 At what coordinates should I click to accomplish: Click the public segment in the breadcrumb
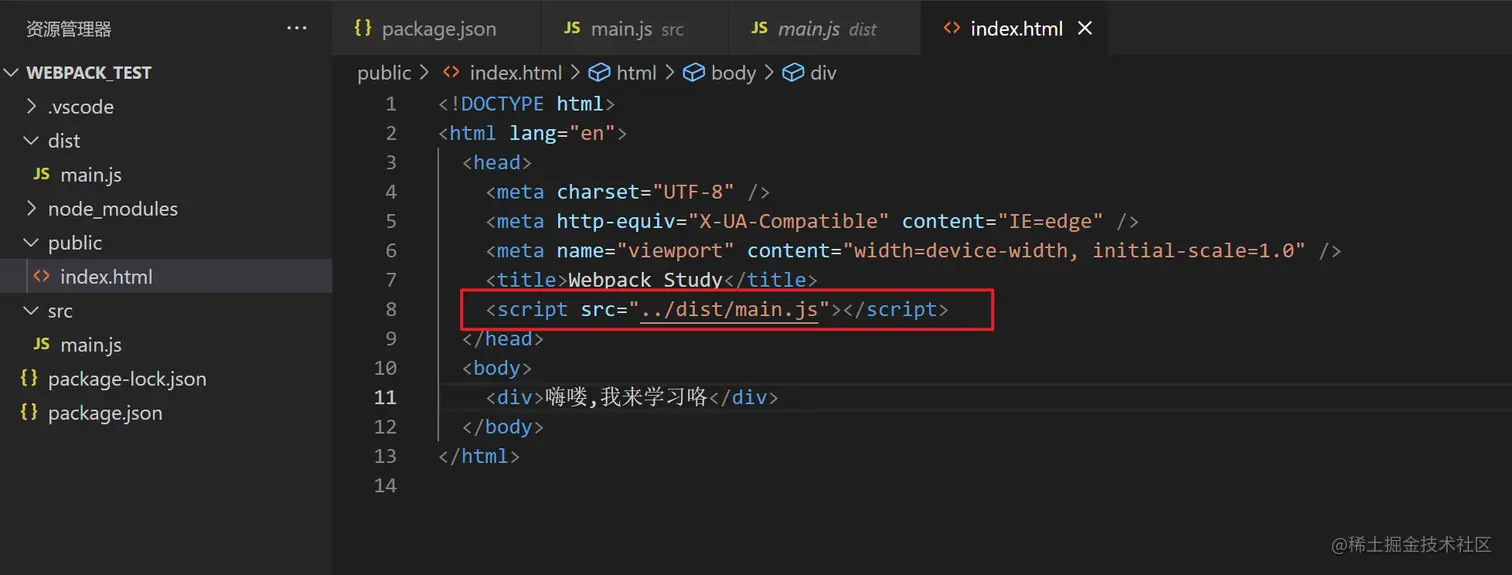coord(384,73)
